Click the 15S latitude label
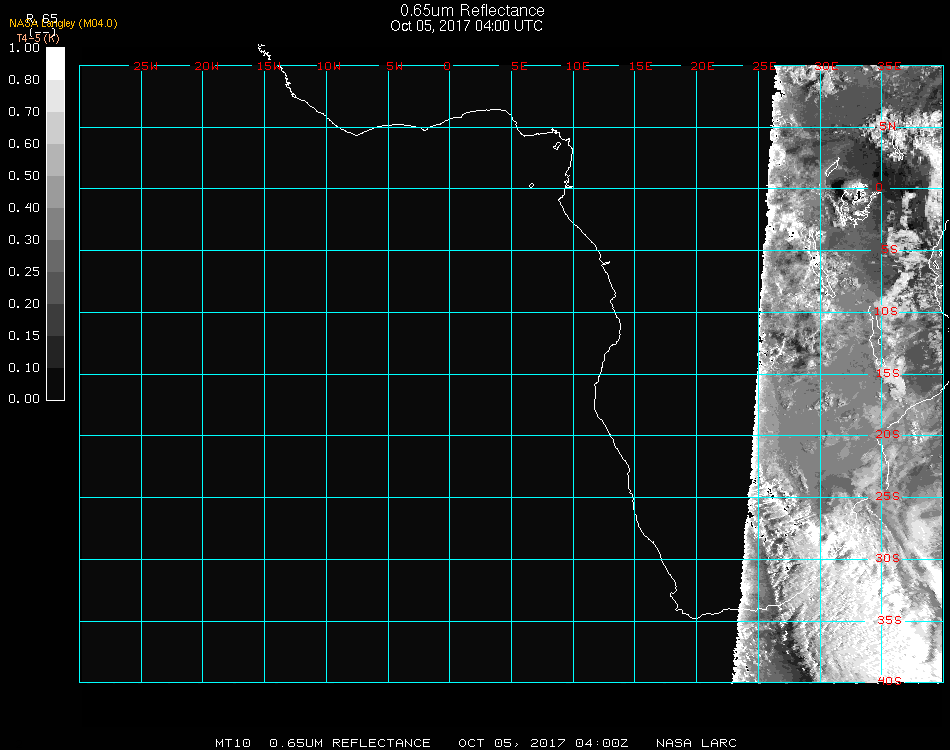 click(887, 374)
